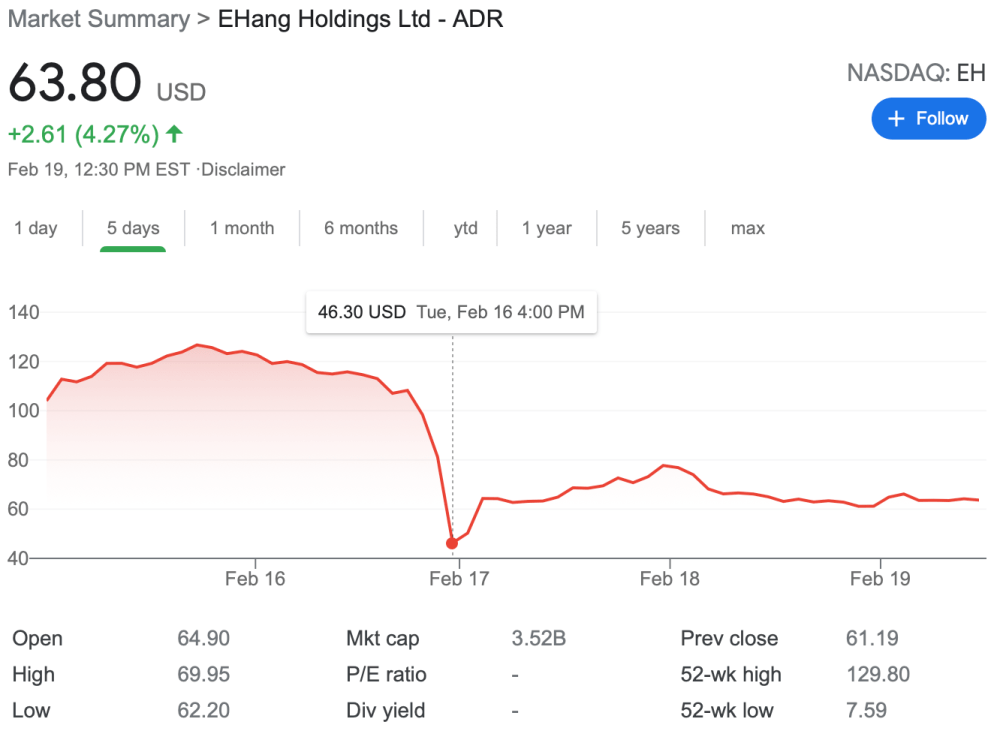Viewport: 1000px width, 743px height.
Task: Click the Follow button
Action: click(x=928, y=118)
